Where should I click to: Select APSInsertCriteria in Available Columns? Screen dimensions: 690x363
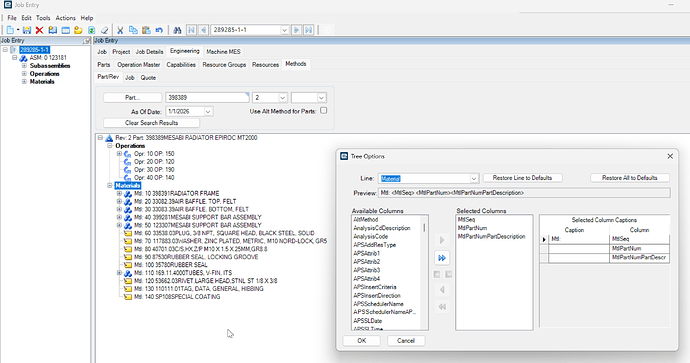[374, 287]
